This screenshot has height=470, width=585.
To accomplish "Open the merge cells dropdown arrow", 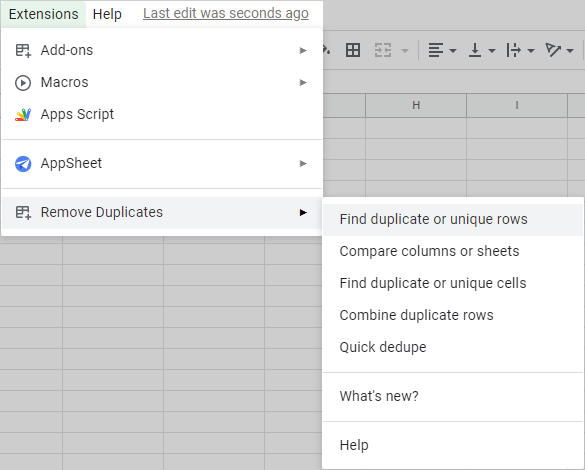I will tap(405, 50).
